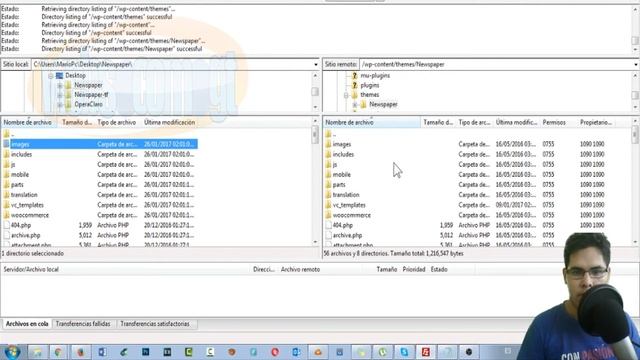Open Skype from the taskbar
Screen dimensions: 640x360
coord(404,352)
